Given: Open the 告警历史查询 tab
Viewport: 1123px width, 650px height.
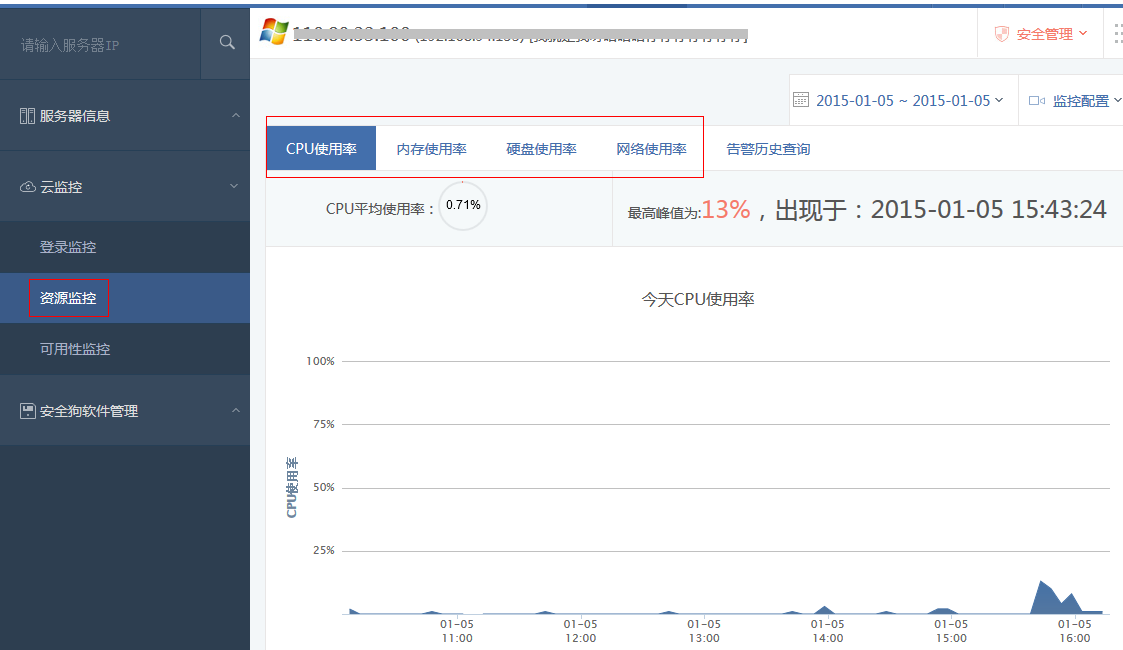Looking at the screenshot, I should 768,149.
